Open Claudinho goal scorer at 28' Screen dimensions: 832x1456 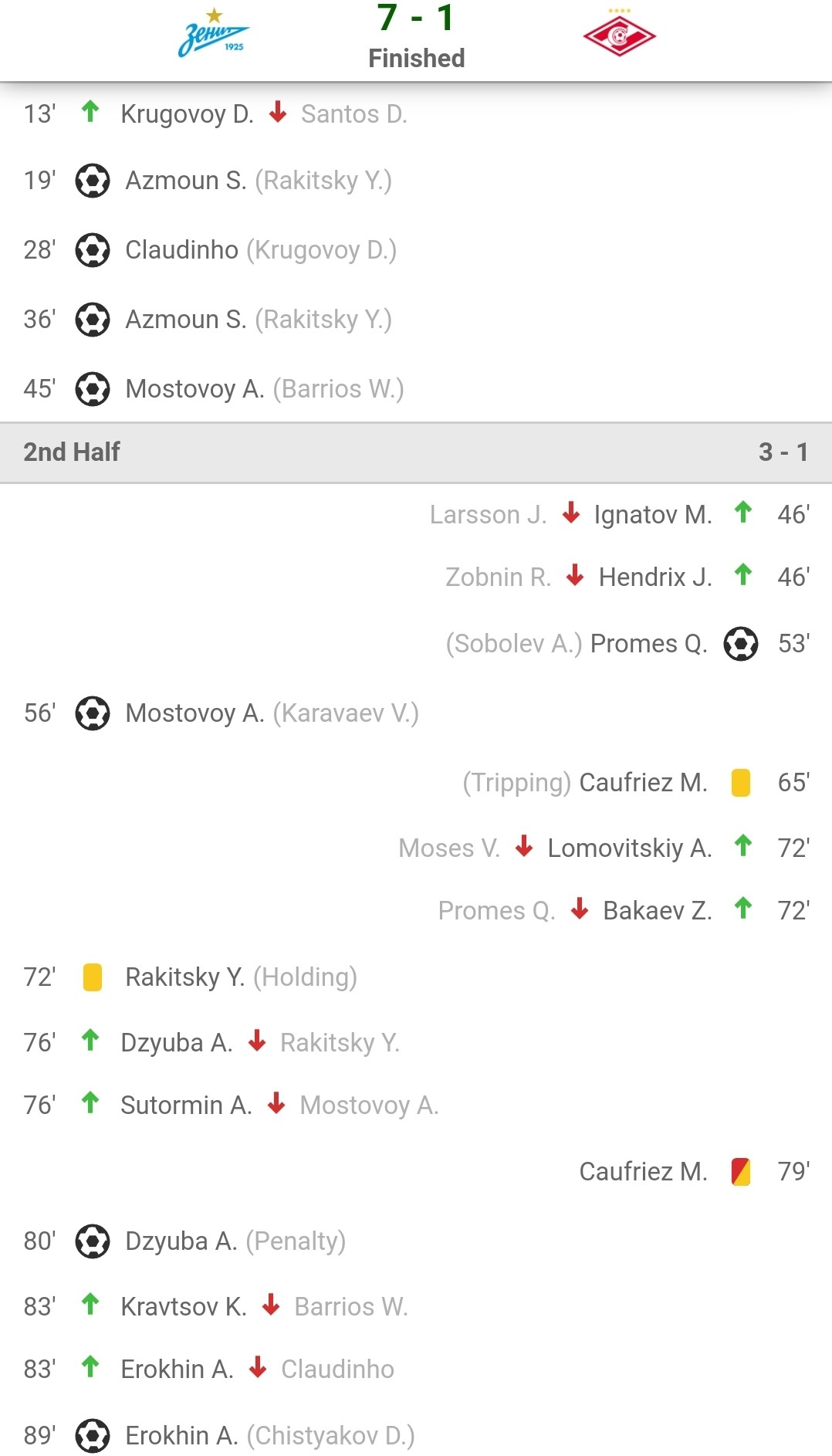(181, 250)
